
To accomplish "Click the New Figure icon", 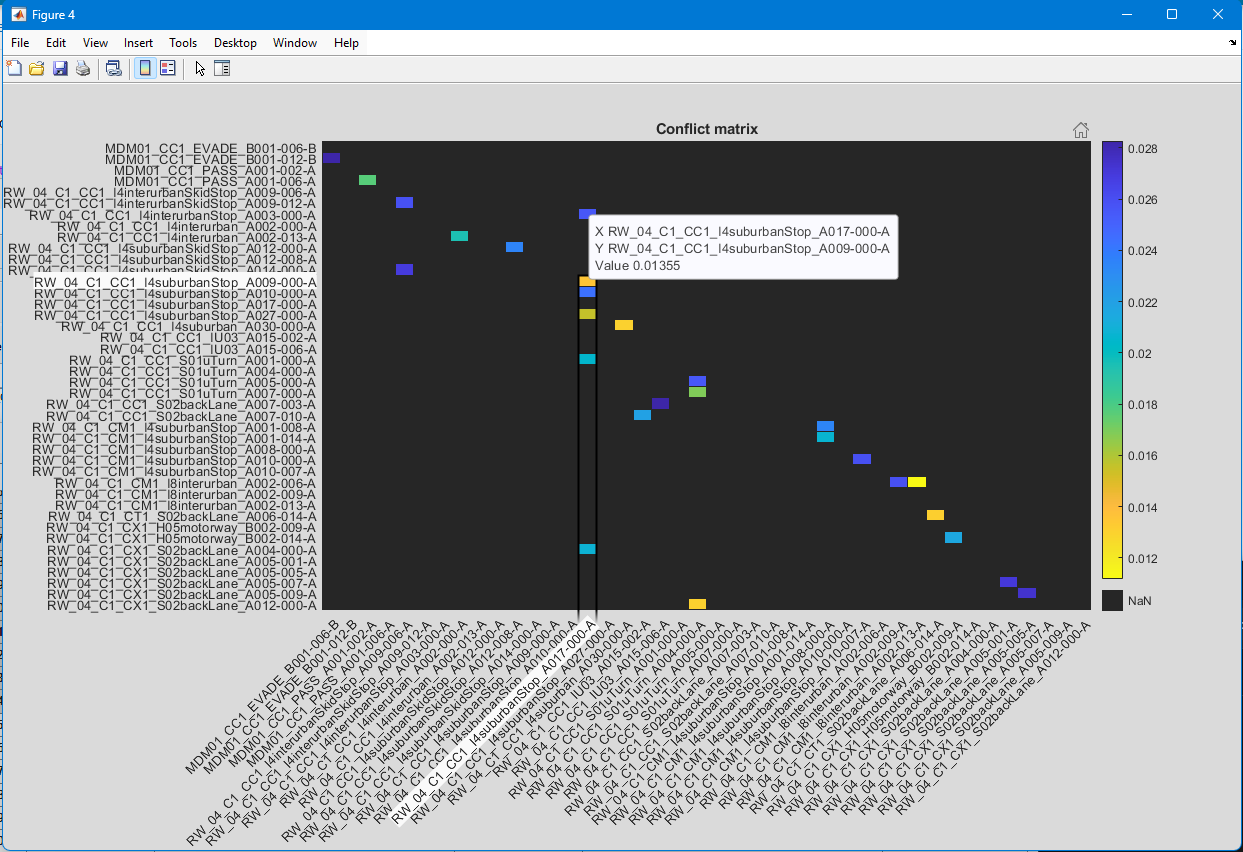I will click(x=14, y=69).
